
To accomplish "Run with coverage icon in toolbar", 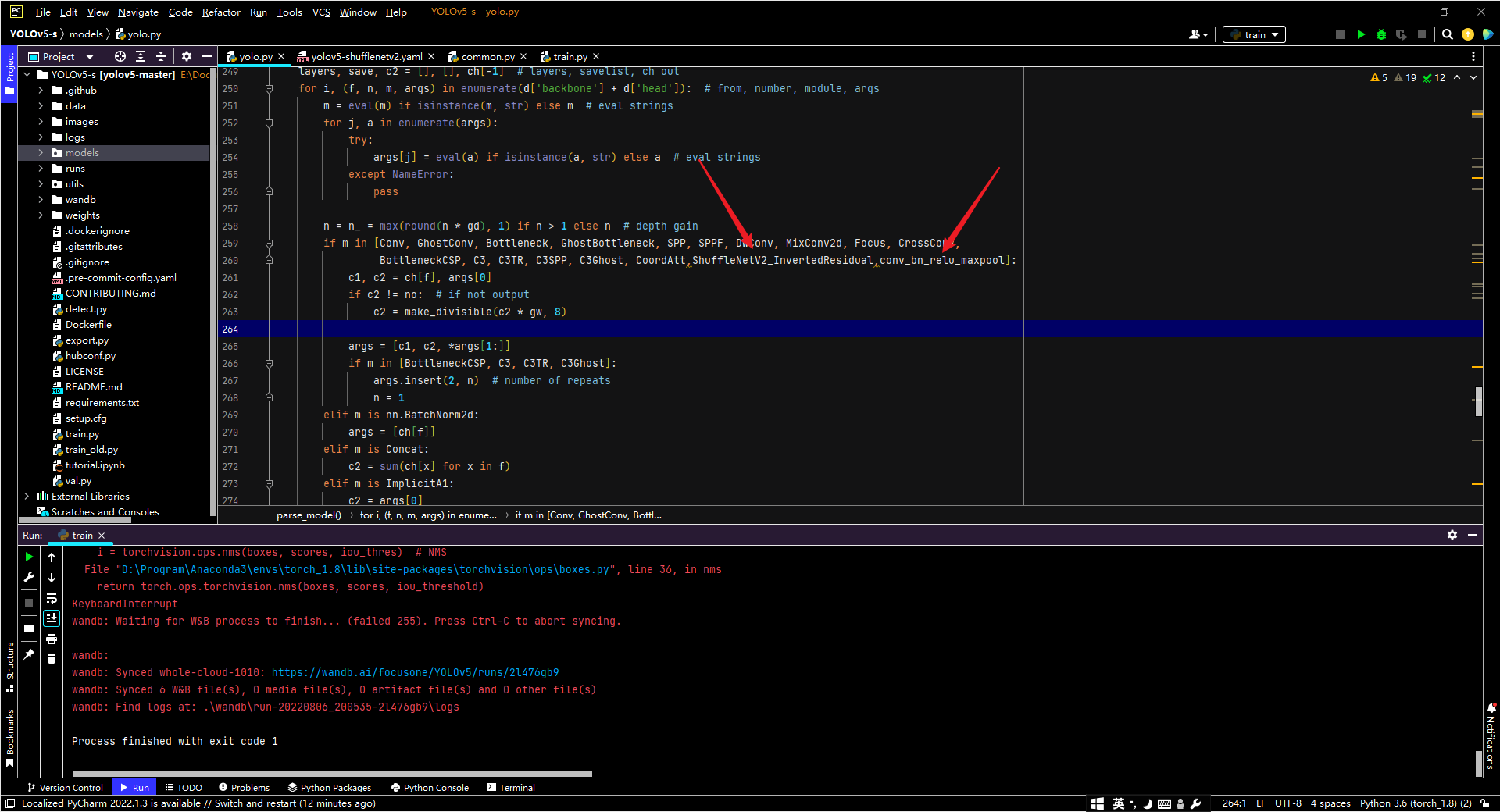I will (x=1402, y=34).
